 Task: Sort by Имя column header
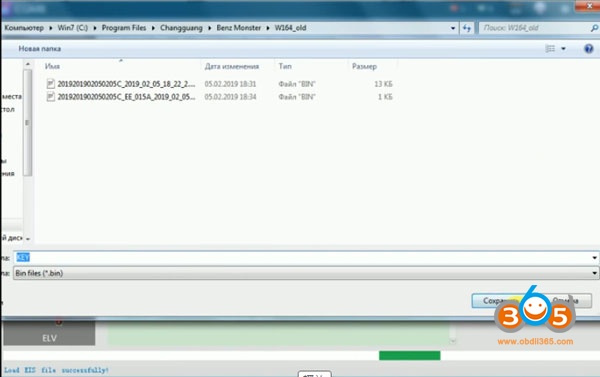(52, 67)
